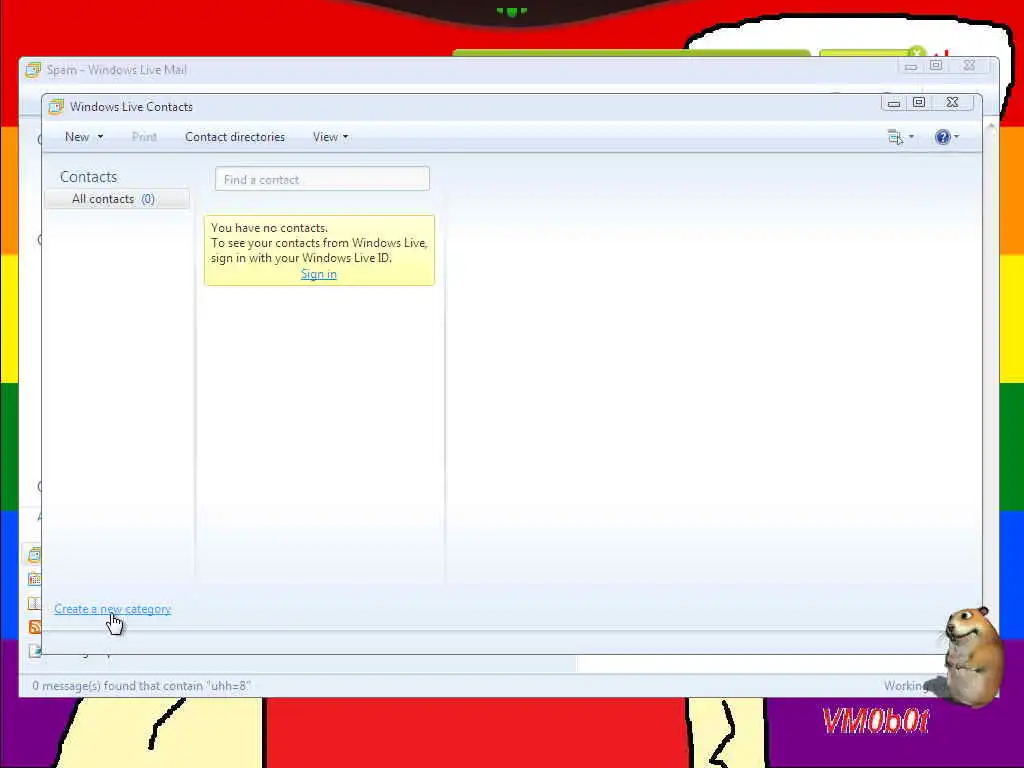1024x768 pixels.
Task: Open the New menu in Contacts toolbar
Action: pos(77,137)
